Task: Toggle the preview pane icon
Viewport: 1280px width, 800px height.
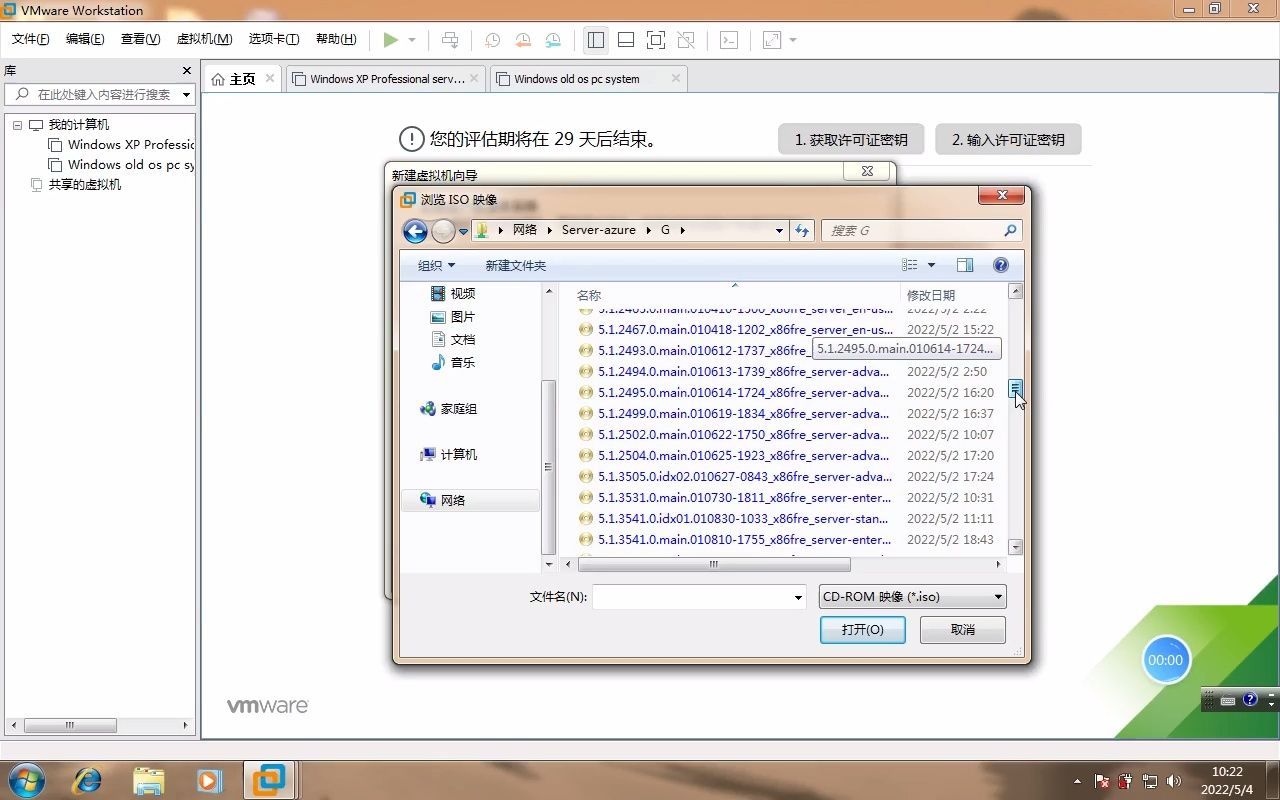Action: tap(965, 265)
